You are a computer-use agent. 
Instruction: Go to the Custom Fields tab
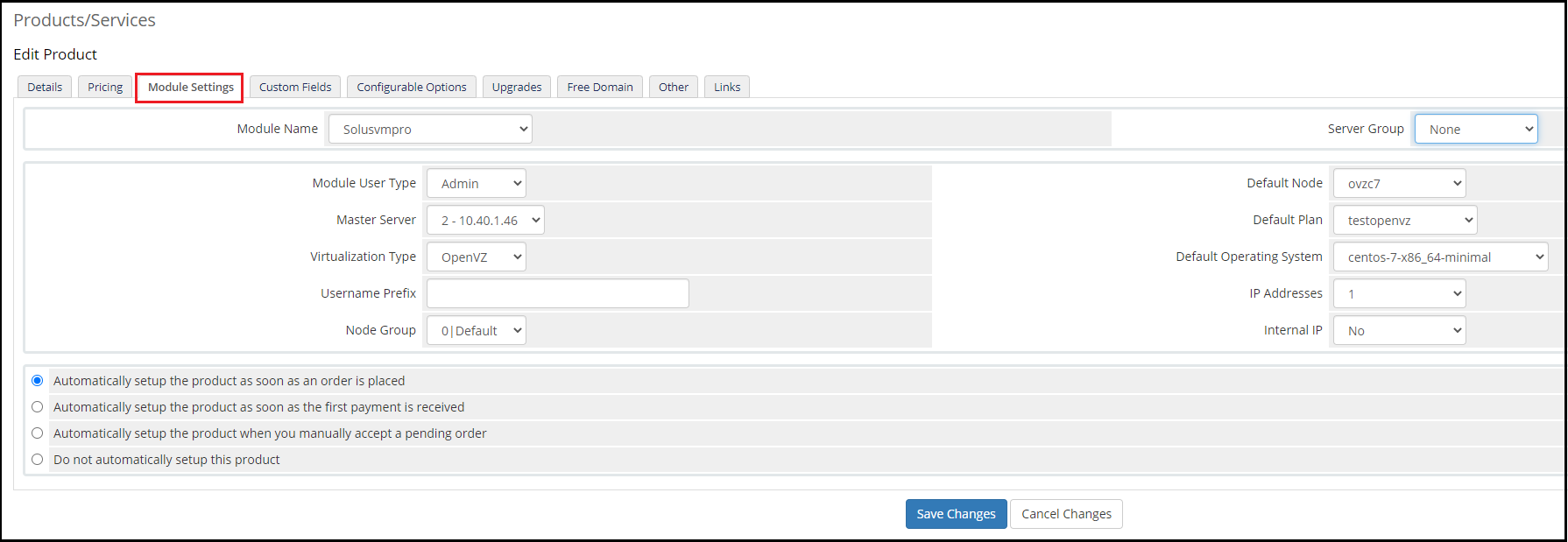[295, 88]
